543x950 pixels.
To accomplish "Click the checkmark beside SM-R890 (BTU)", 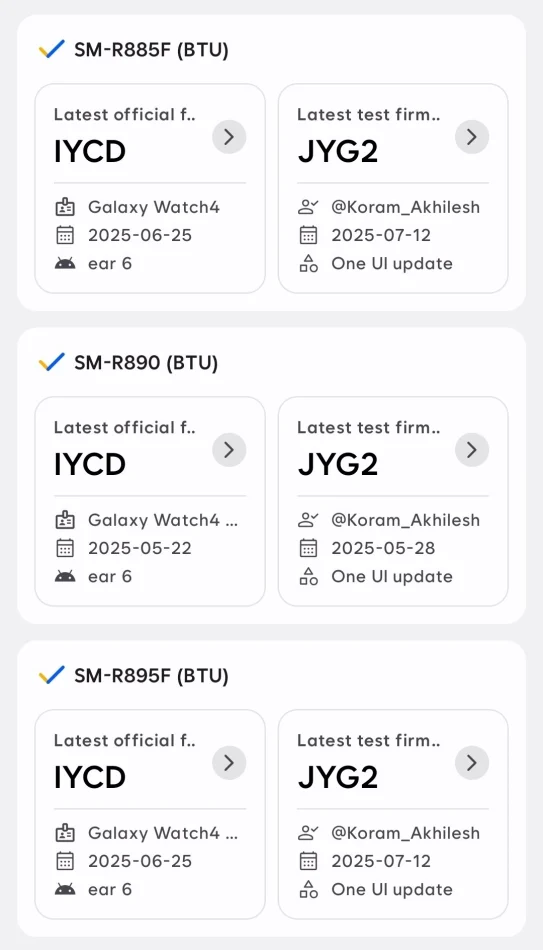I will click(52, 362).
